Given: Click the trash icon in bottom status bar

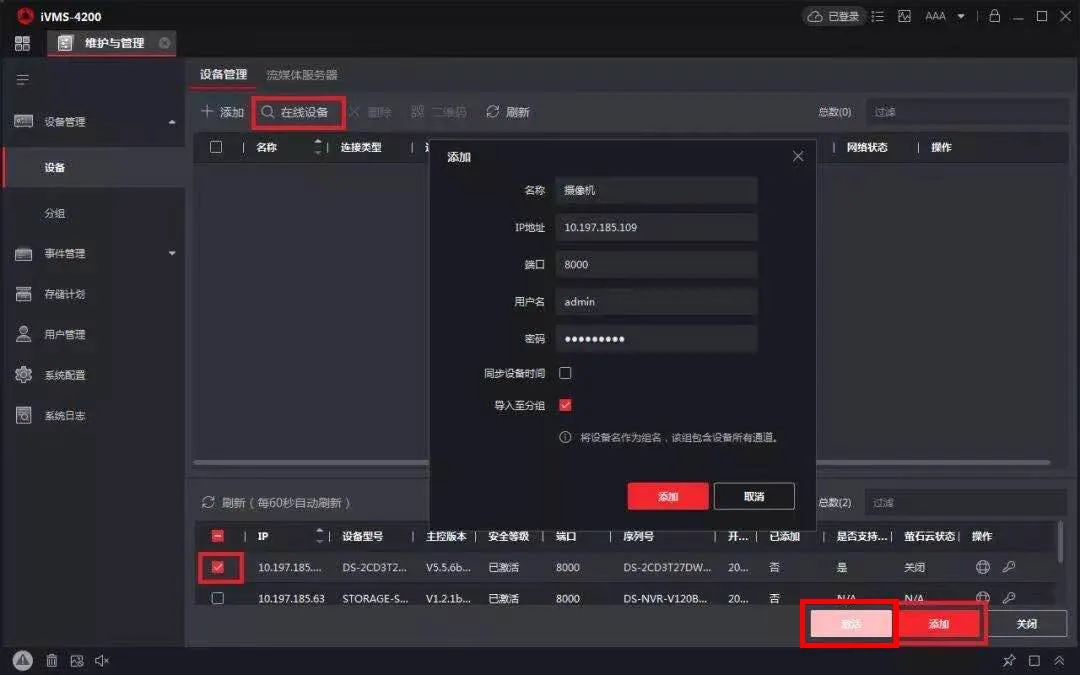Looking at the screenshot, I should [51, 660].
